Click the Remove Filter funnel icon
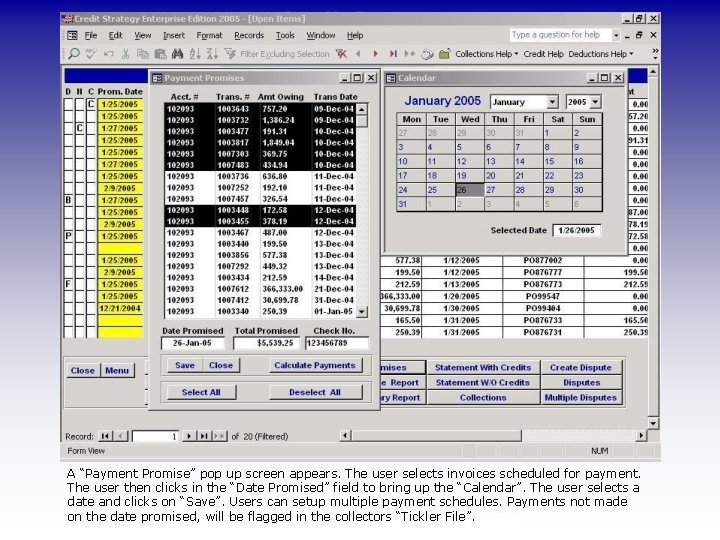 pyautogui.click(x=341, y=54)
